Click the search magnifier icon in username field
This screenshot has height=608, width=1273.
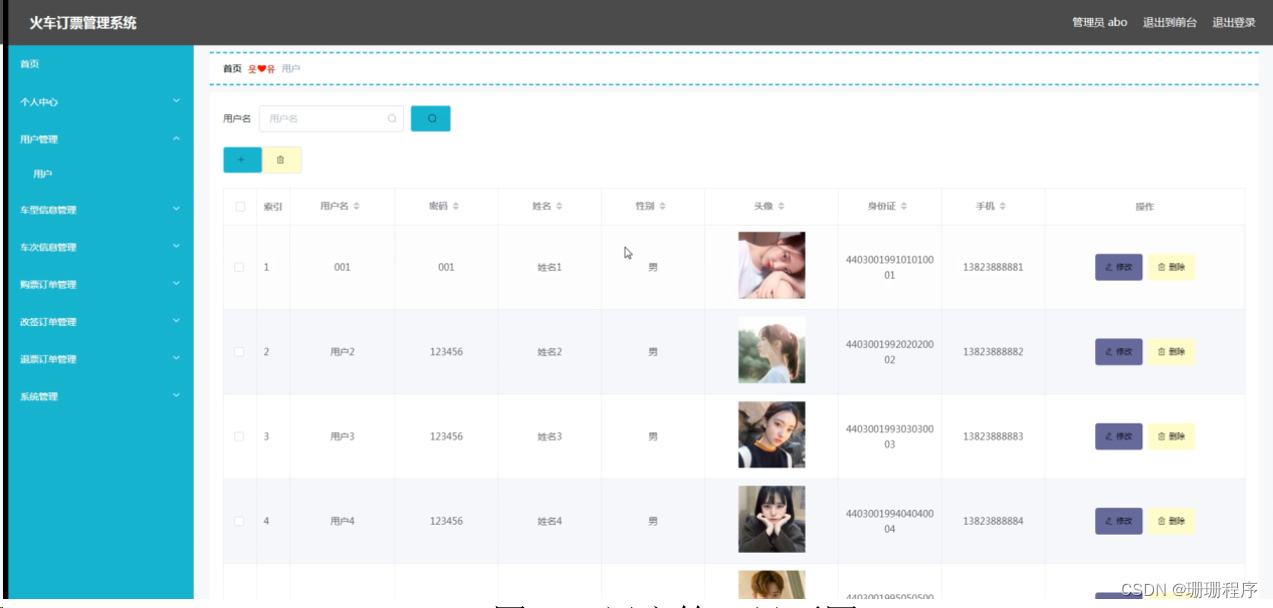click(392, 118)
